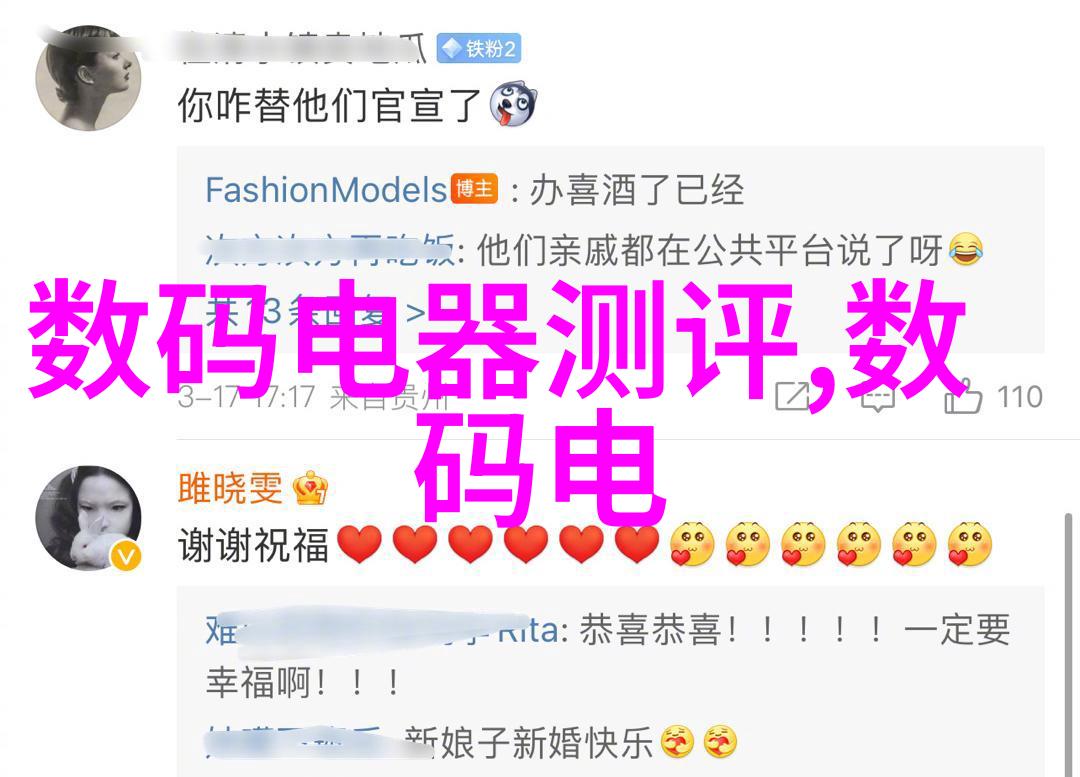
Task: Open 睢晓雯's rabbit avatar picture
Action: pyautogui.click(x=88, y=518)
